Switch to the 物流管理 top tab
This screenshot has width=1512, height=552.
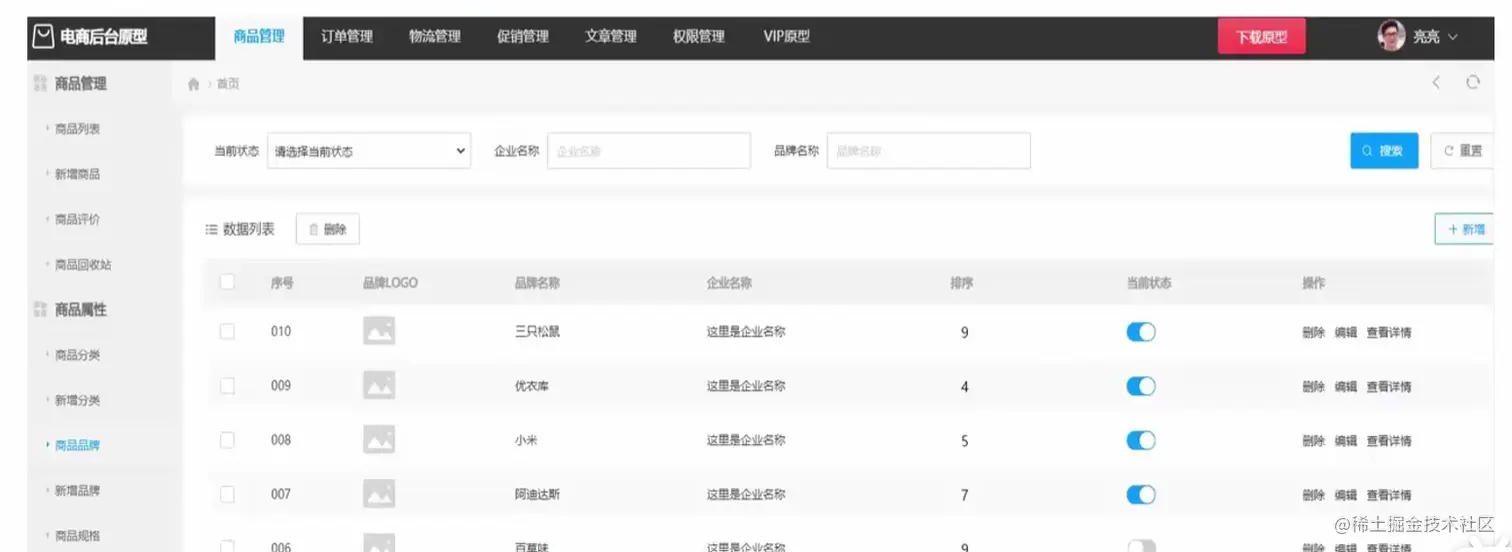pos(435,37)
